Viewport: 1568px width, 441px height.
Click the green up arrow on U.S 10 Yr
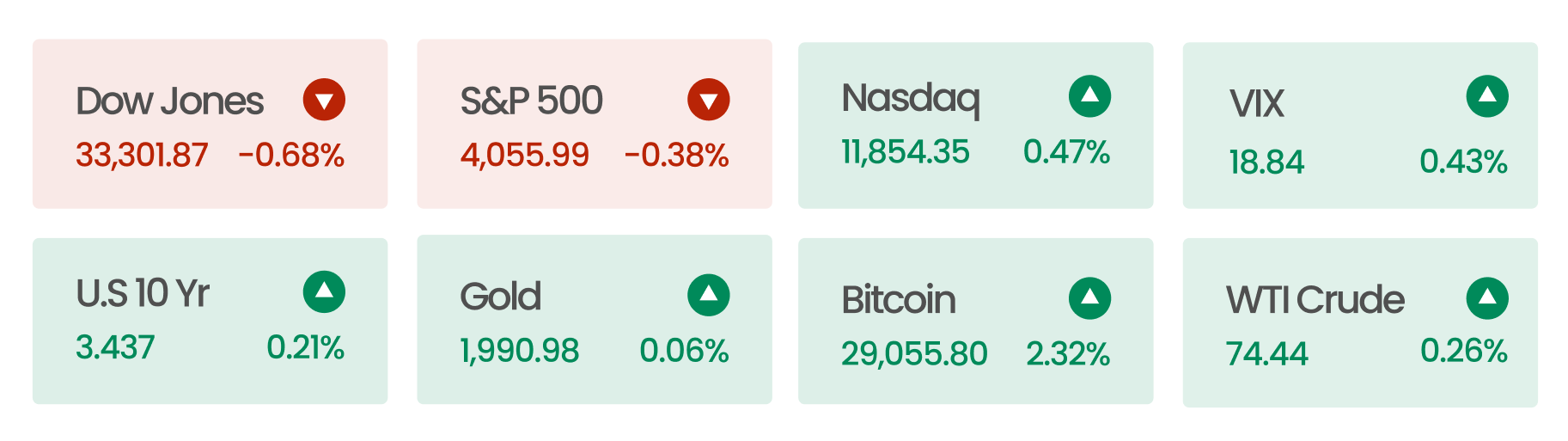click(324, 292)
